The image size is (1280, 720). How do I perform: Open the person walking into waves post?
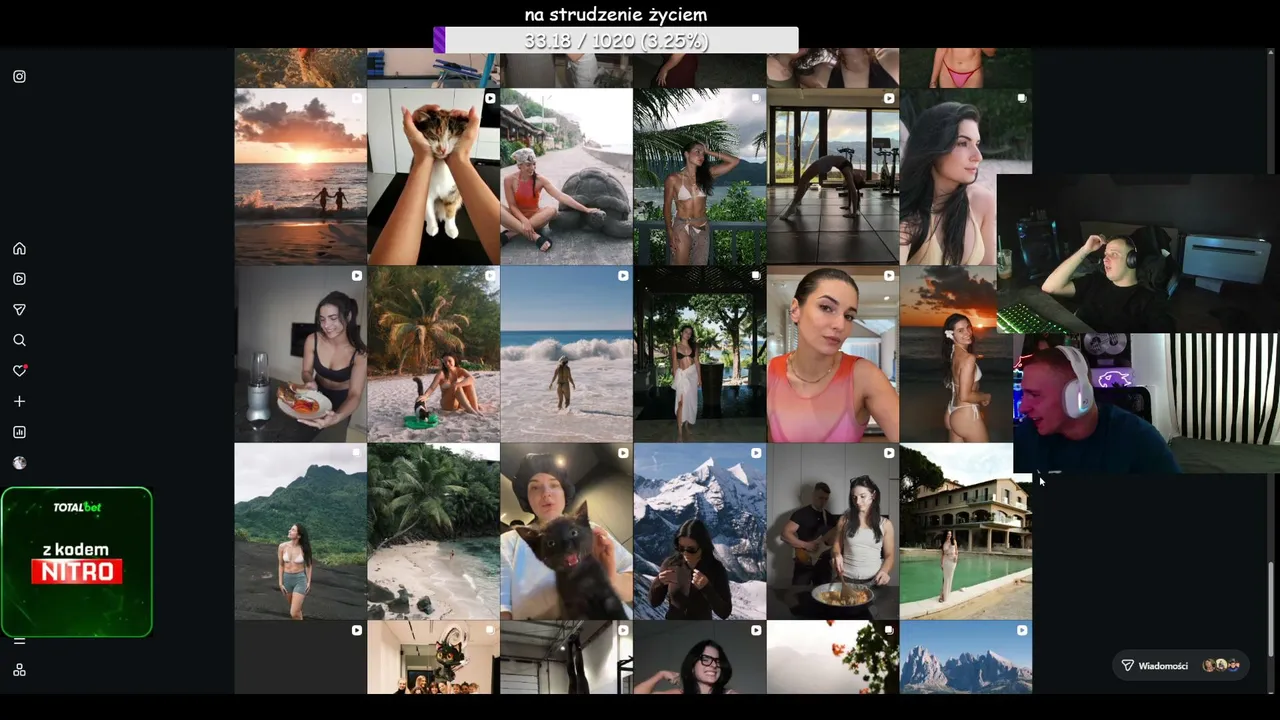tap(566, 354)
